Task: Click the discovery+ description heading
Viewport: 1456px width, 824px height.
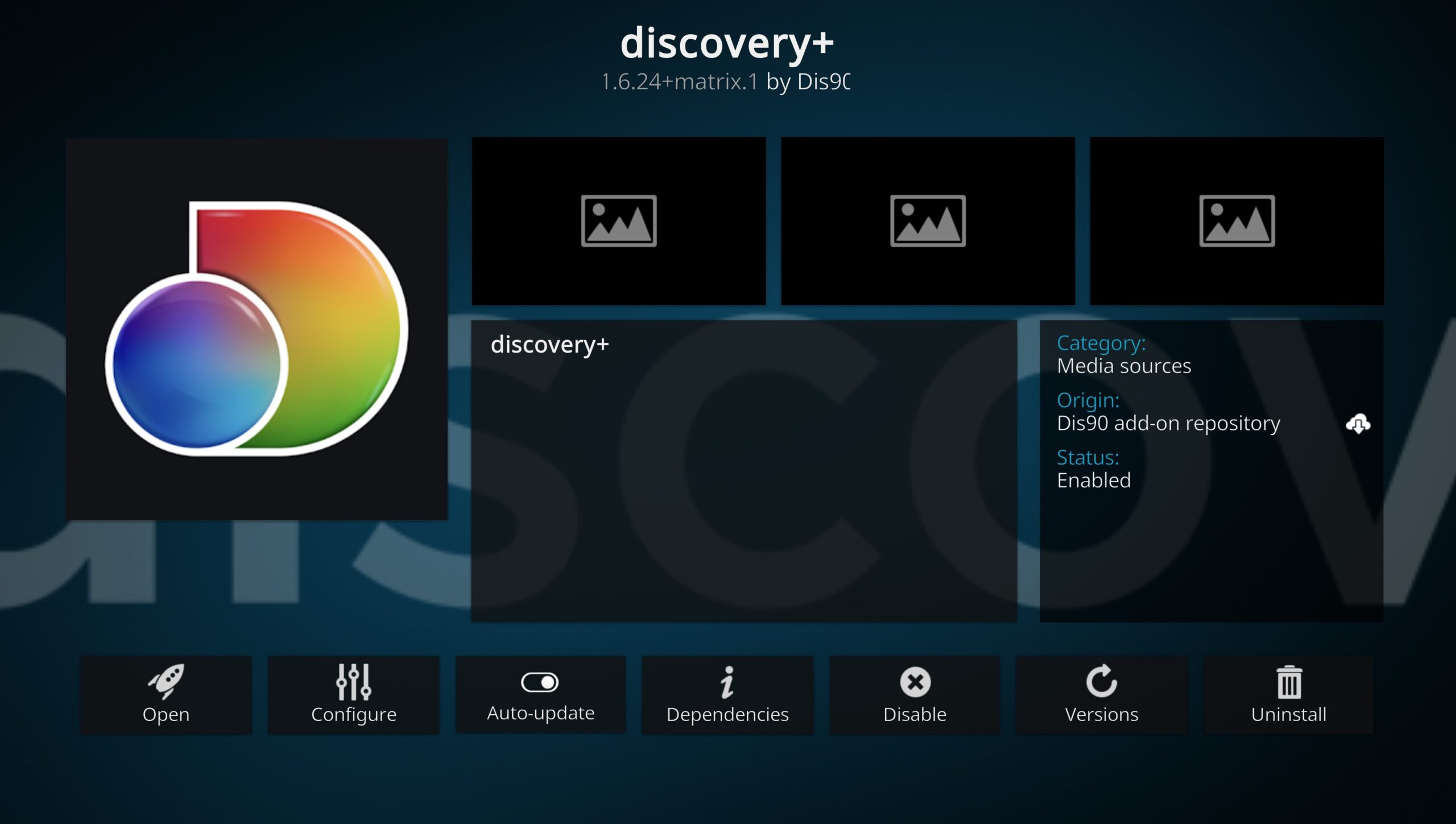Action: pyautogui.click(x=549, y=345)
